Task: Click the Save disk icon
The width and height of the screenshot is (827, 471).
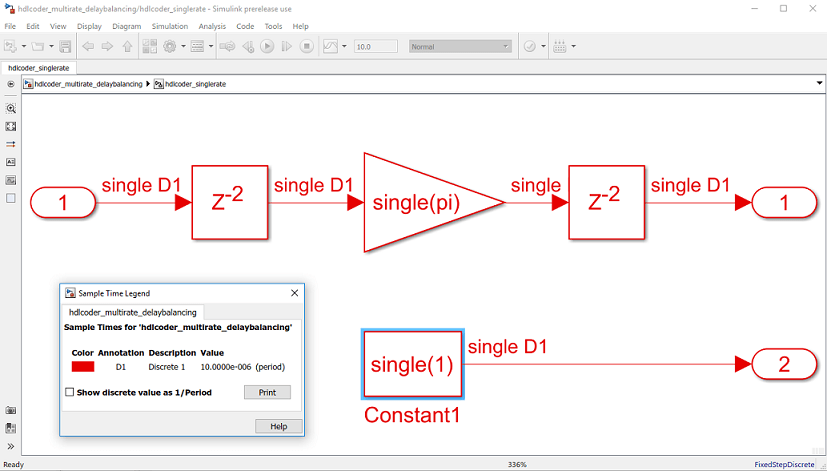Action: pos(65,47)
